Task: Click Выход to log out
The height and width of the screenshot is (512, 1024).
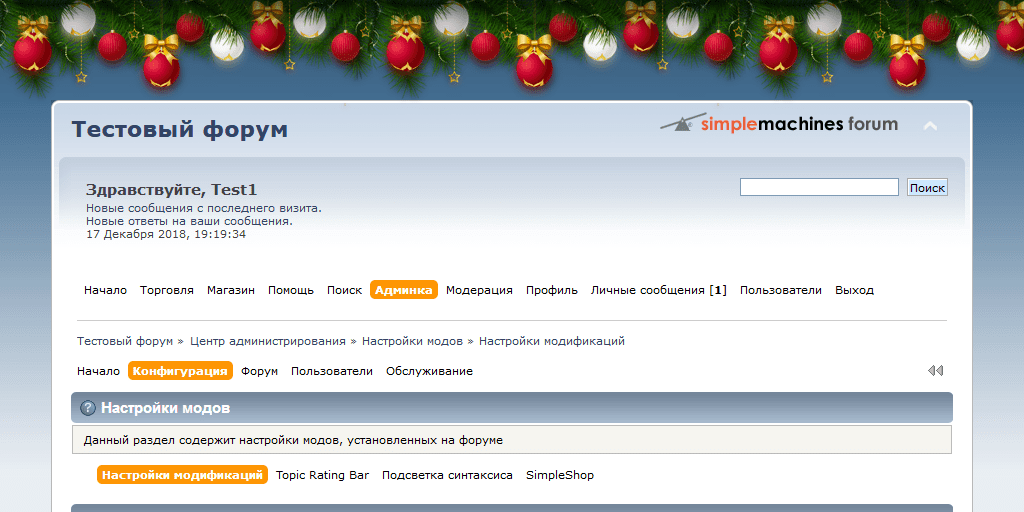Action: (854, 290)
